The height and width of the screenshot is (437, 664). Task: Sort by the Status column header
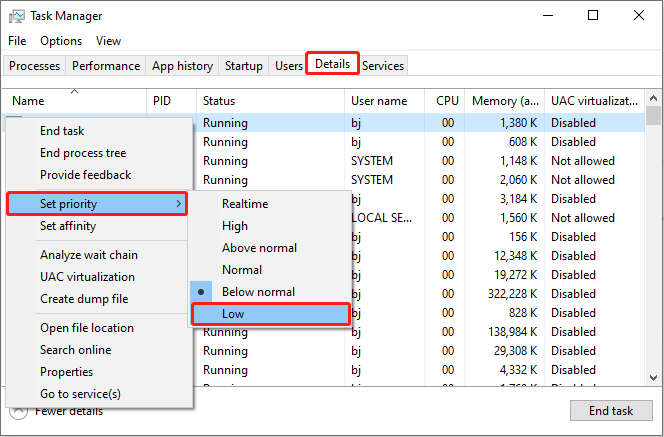[271, 101]
